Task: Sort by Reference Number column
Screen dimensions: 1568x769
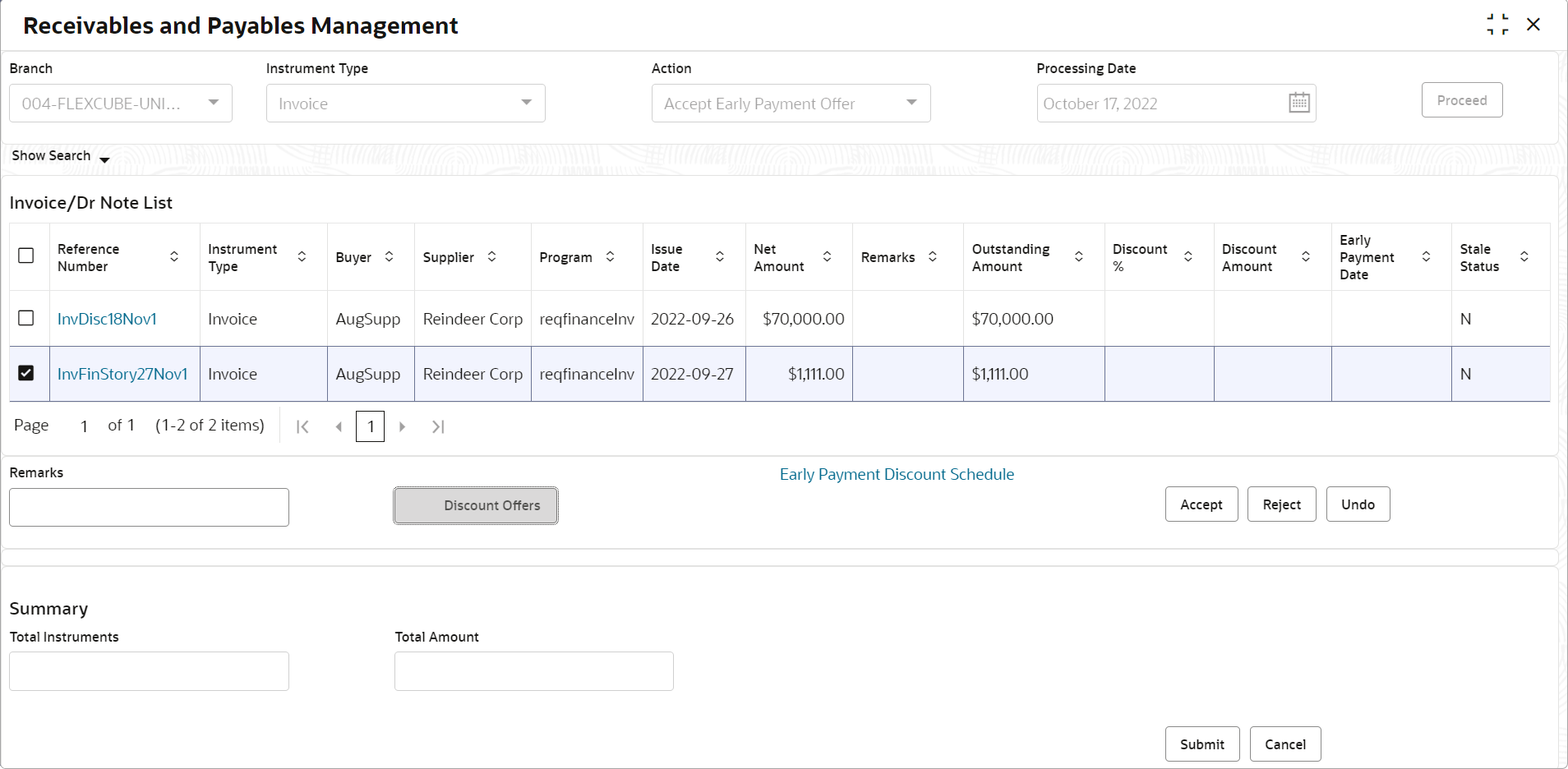Action: coord(174,257)
